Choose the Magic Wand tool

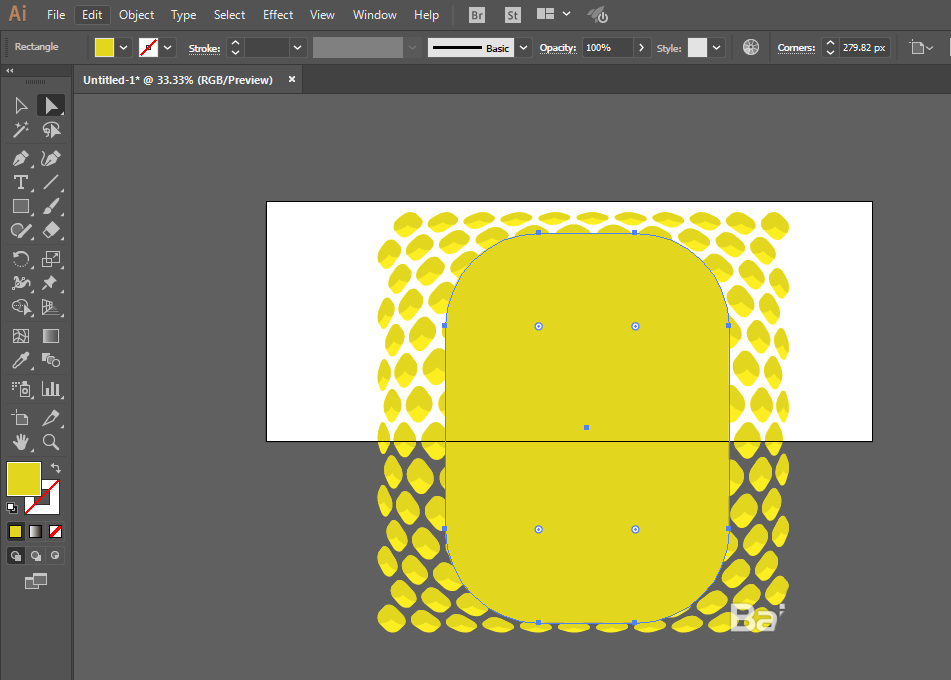21,129
